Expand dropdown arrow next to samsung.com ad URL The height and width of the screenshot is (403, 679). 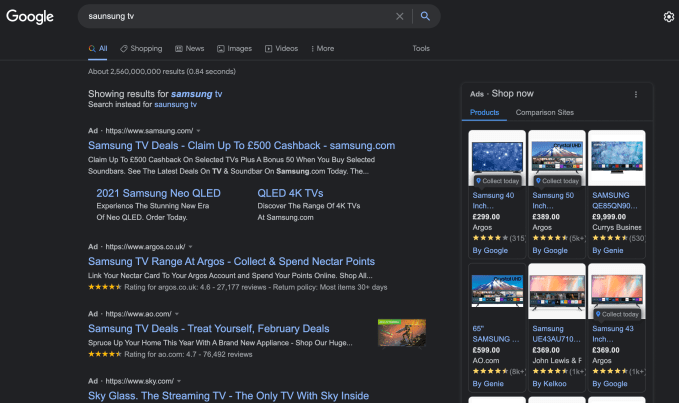pos(198,131)
